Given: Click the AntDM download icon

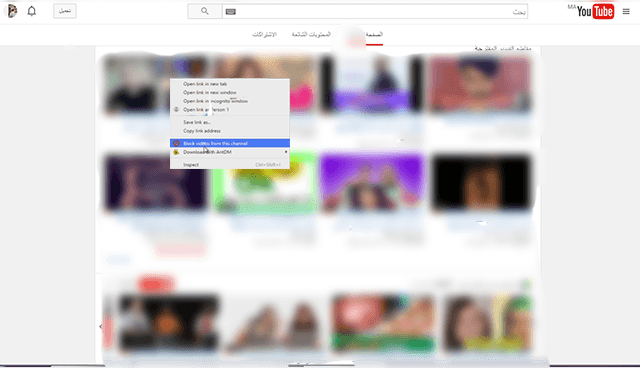Looking at the screenshot, I should 176,152.
